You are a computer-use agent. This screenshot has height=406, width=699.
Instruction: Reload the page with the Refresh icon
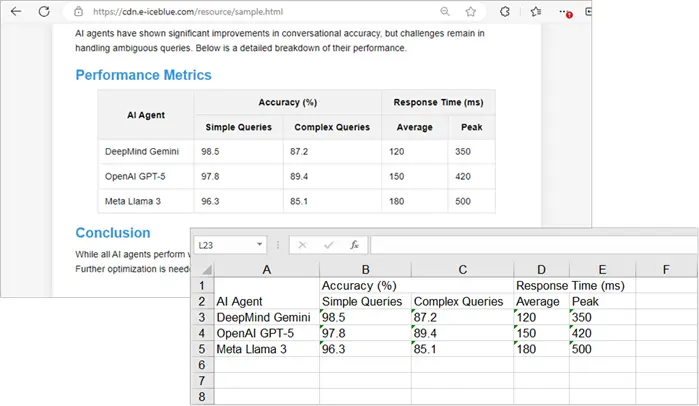[44, 12]
